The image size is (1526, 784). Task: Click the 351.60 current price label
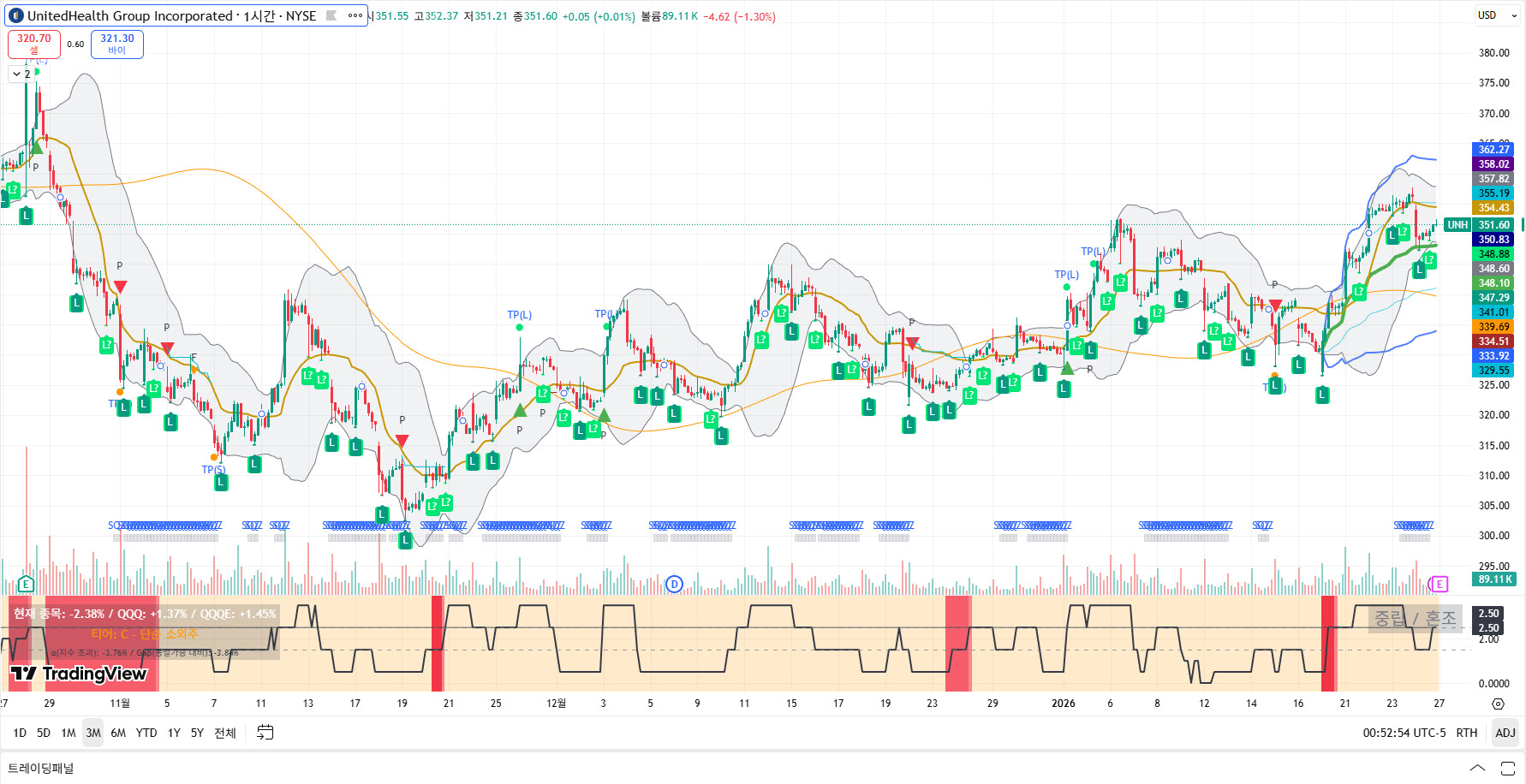pos(1493,225)
